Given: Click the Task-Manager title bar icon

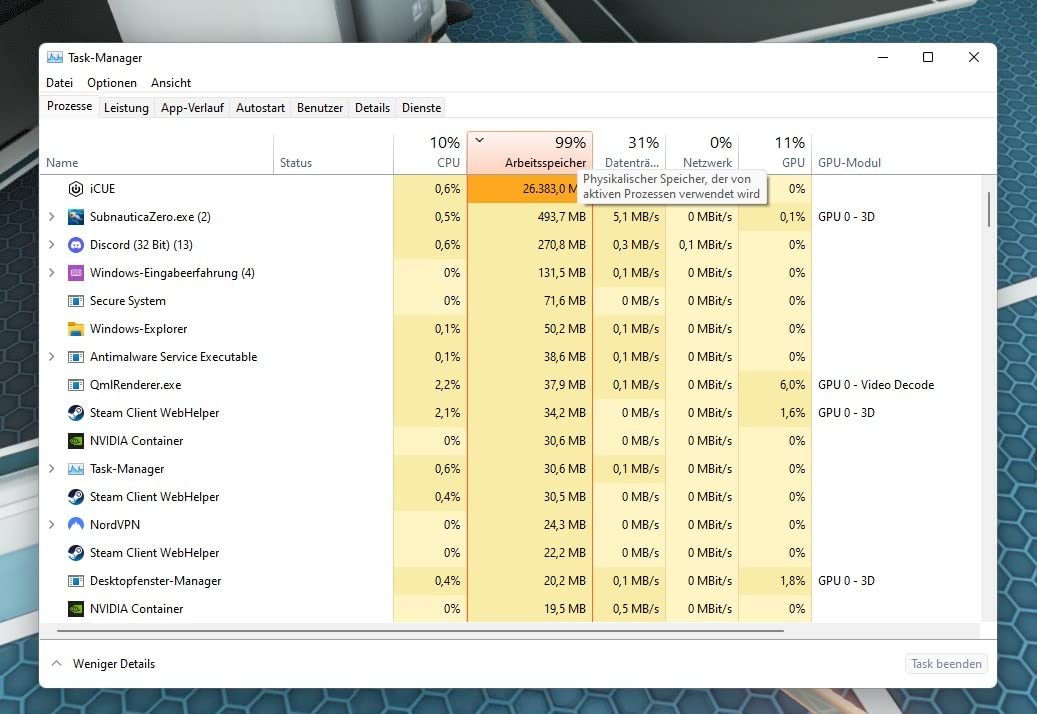Looking at the screenshot, I should coord(55,58).
